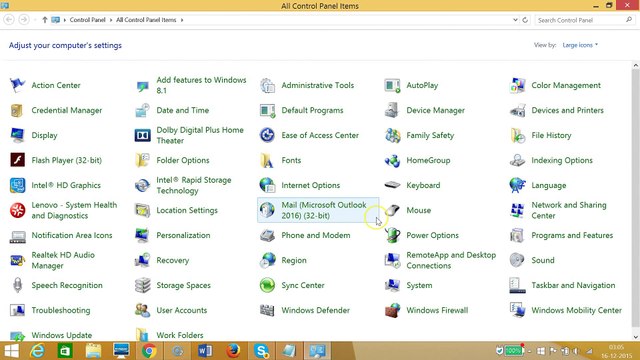Open Internet Explorer from the taskbar
Screen dimensions: 640x360
pos(38,351)
